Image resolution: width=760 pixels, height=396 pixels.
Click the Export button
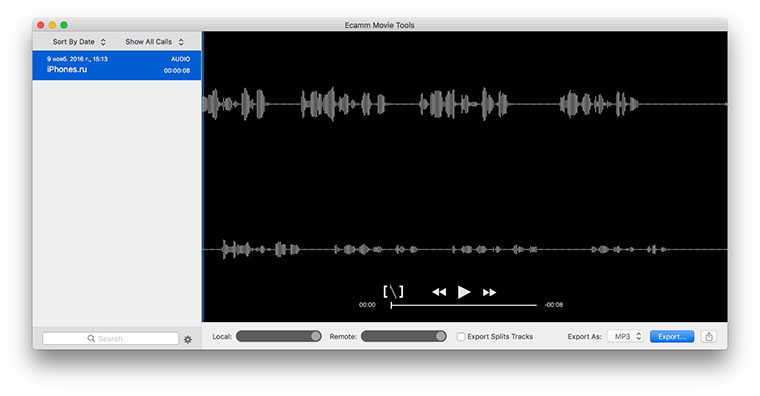[672, 336]
